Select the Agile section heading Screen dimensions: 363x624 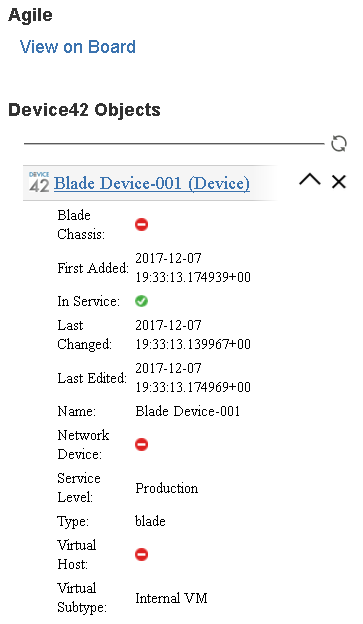pos(30,15)
